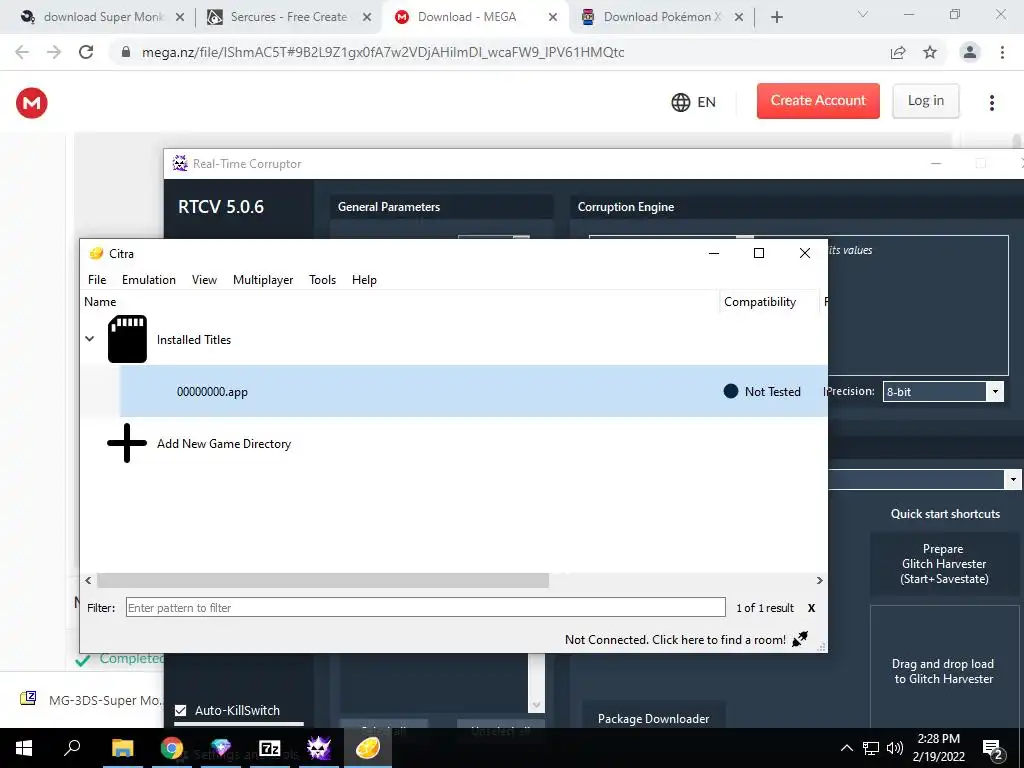Click Chrome taskbar icon
The height and width of the screenshot is (768, 1024).
(x=171, y=748)
